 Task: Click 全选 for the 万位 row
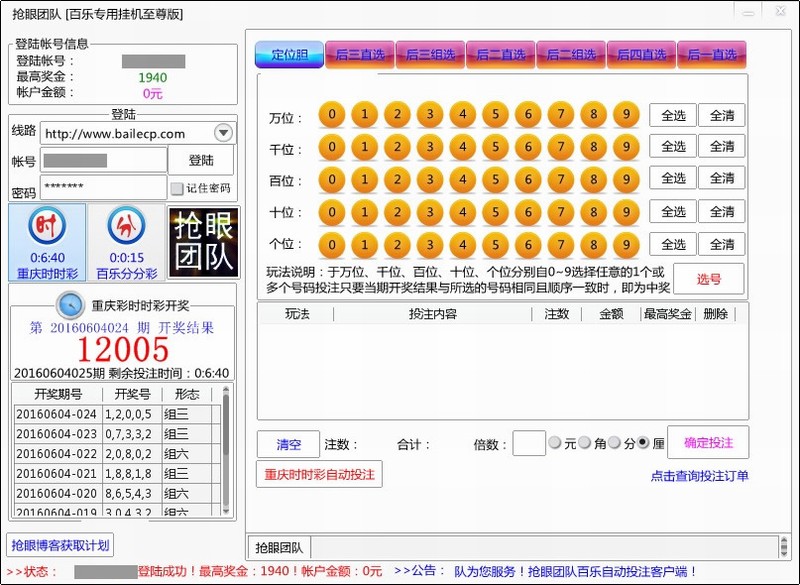673,116
